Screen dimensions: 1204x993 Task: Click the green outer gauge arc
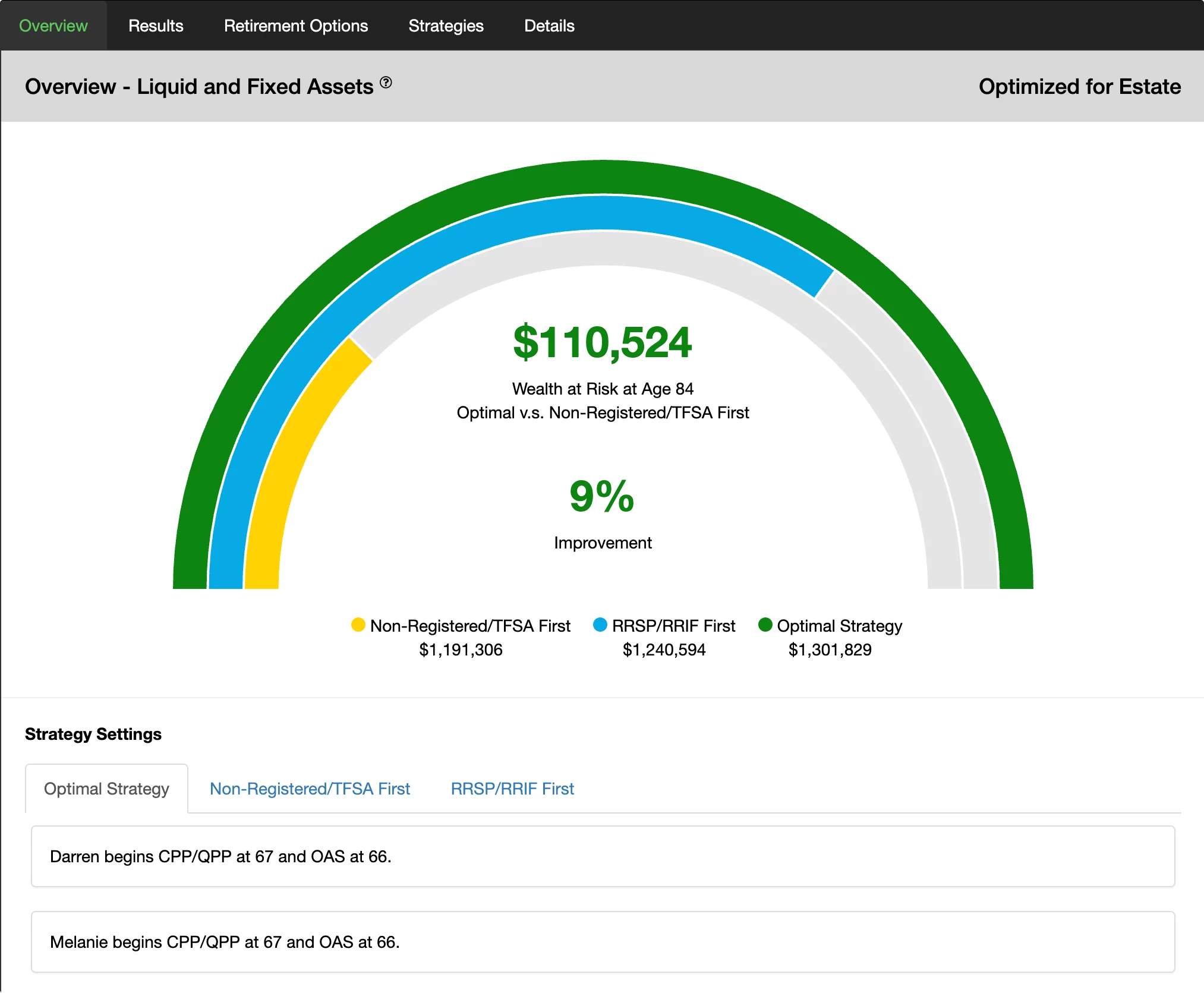(603, 176)
